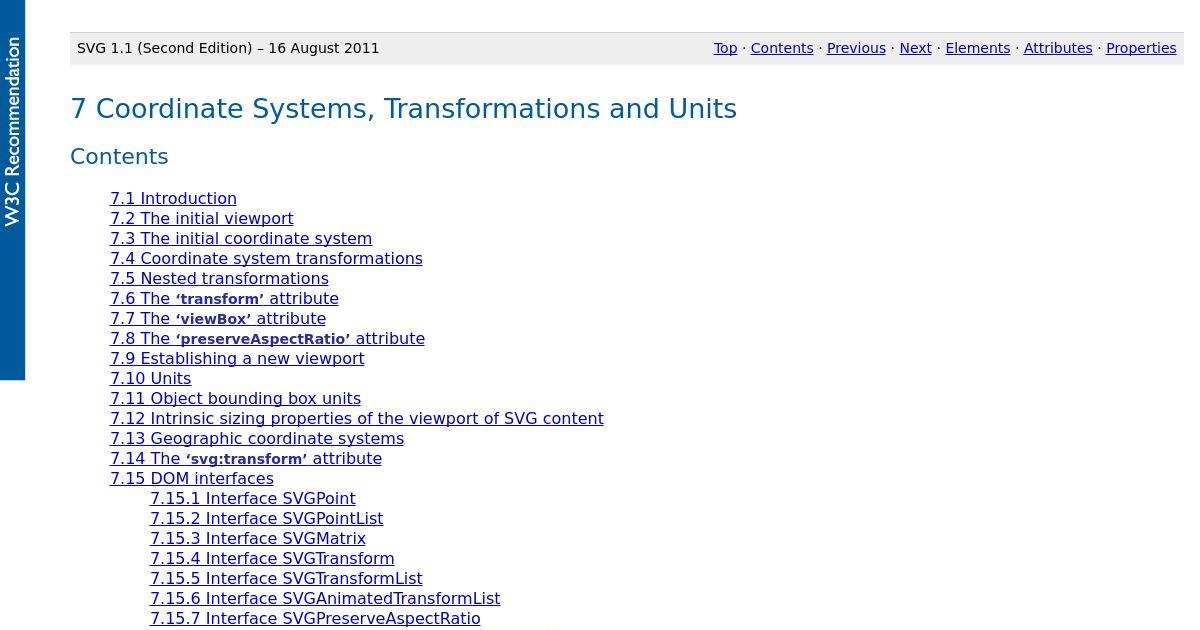Open 7.15.1 Interface SVGPoint

pyautogui.click(x=252, y=498)
